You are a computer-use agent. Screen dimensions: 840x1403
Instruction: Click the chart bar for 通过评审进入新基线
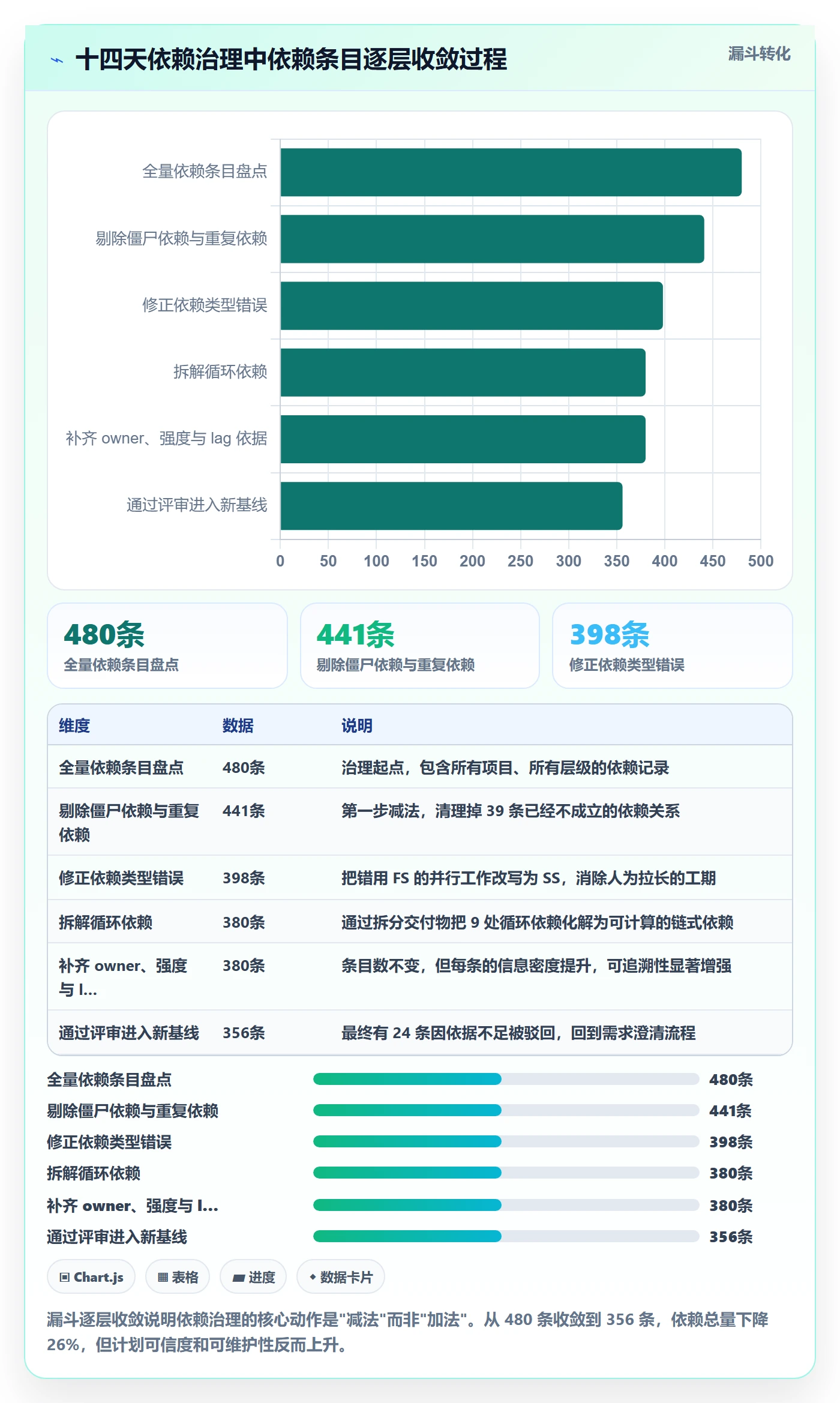pos(452,506)
